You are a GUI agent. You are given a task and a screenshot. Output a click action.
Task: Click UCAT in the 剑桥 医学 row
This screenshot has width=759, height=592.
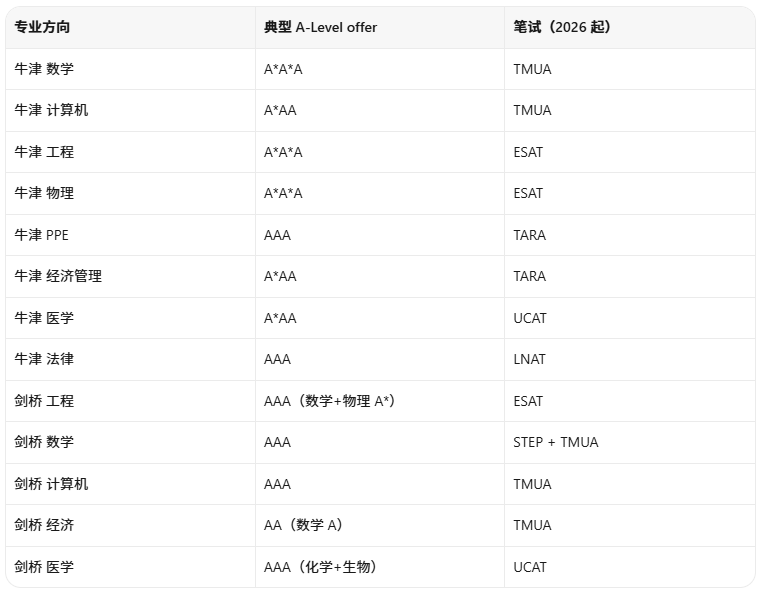pyautogui.click(x=530, y=567)
